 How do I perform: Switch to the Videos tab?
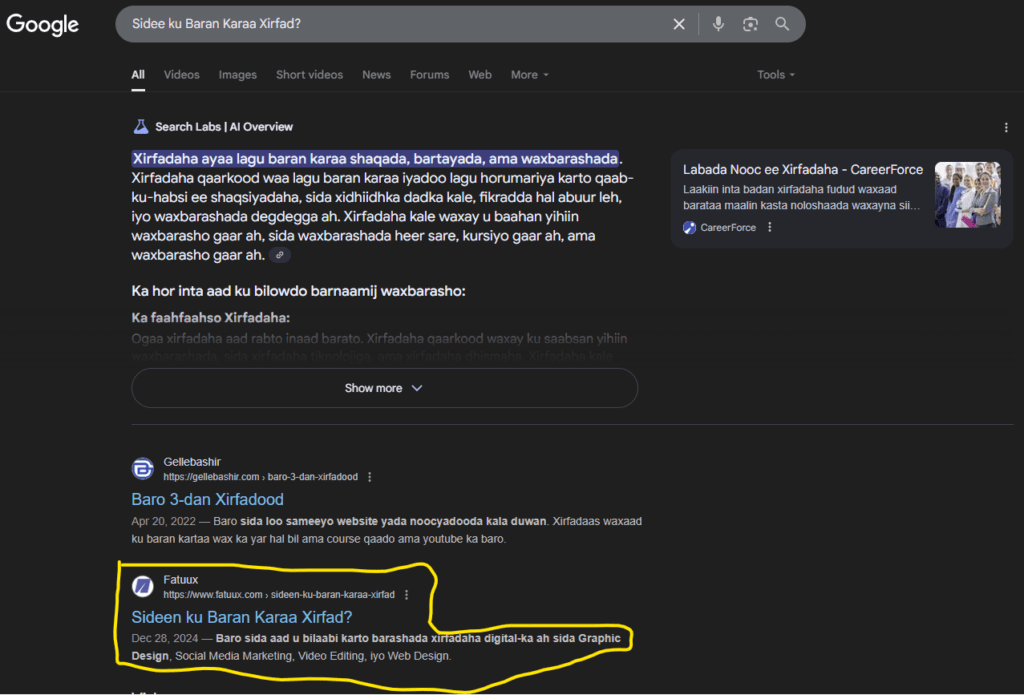pos(182,74)
